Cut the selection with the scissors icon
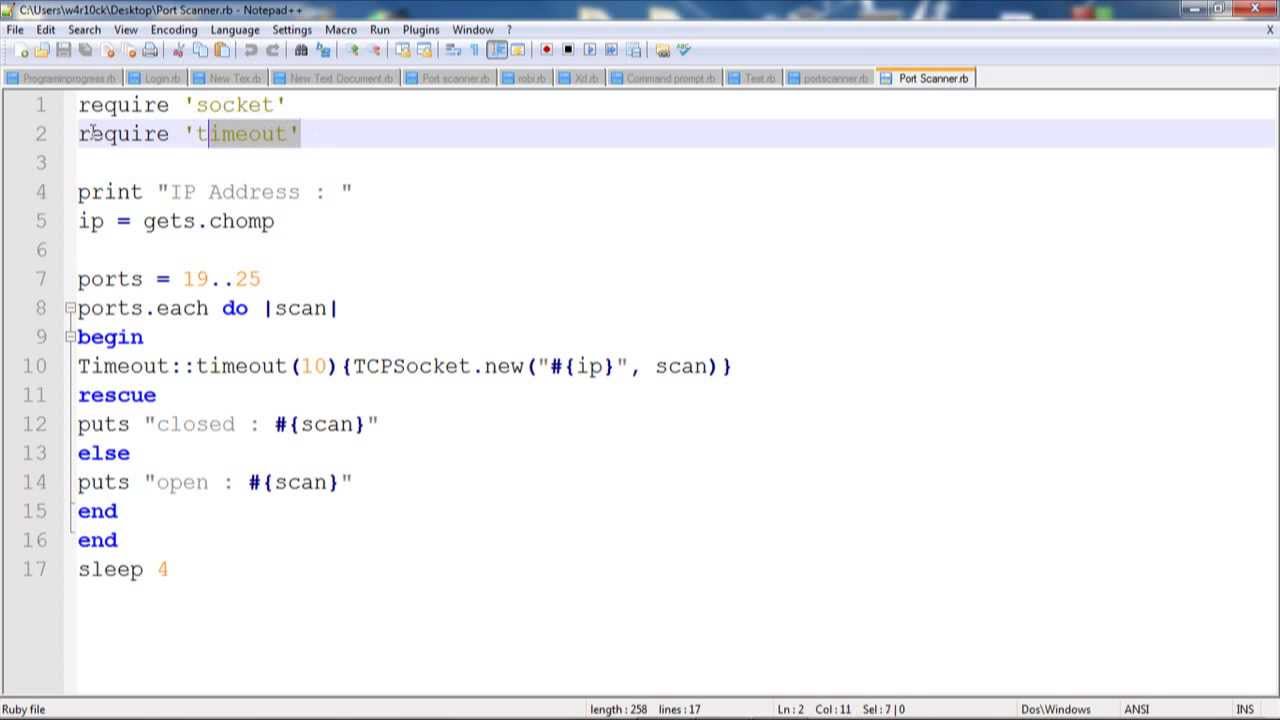Image resolution: width=1280 pixels, height=720 pixels. [179, 50]
